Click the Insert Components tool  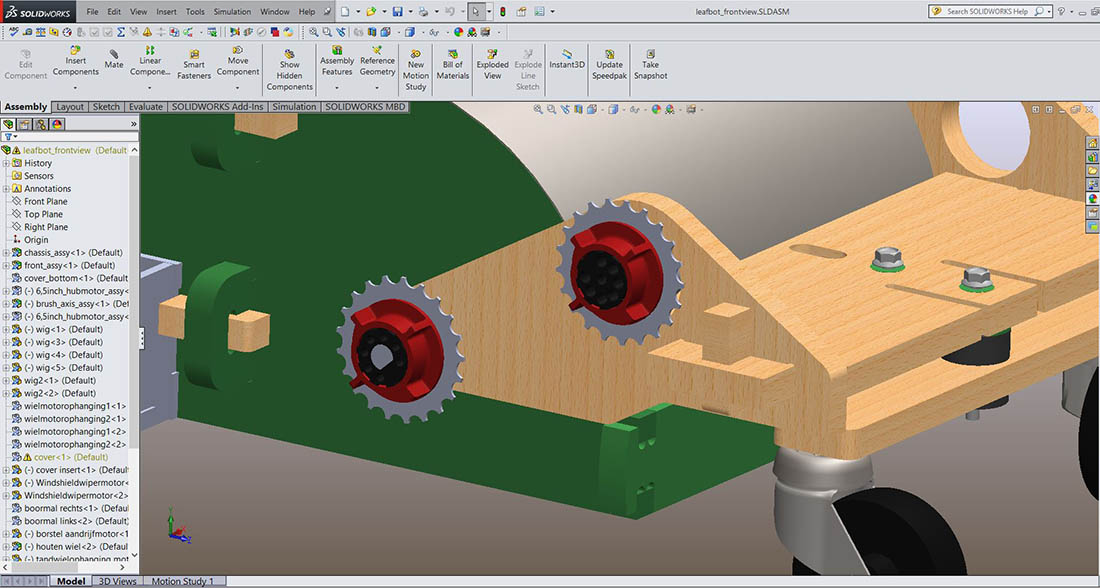[76, 60]
